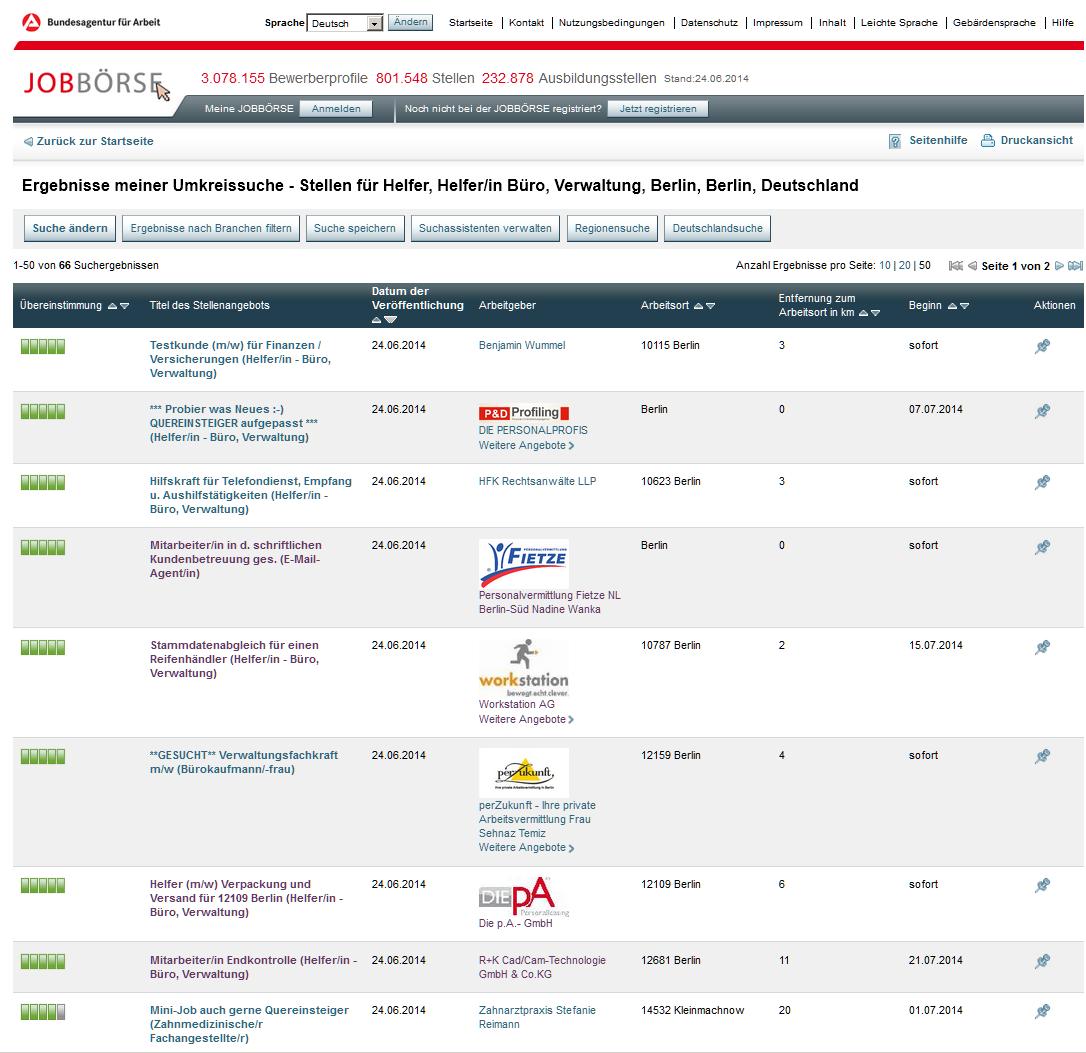Go to the last results page icon
This screenshot has width=1086, height=1053.
tap(1075, 266)
